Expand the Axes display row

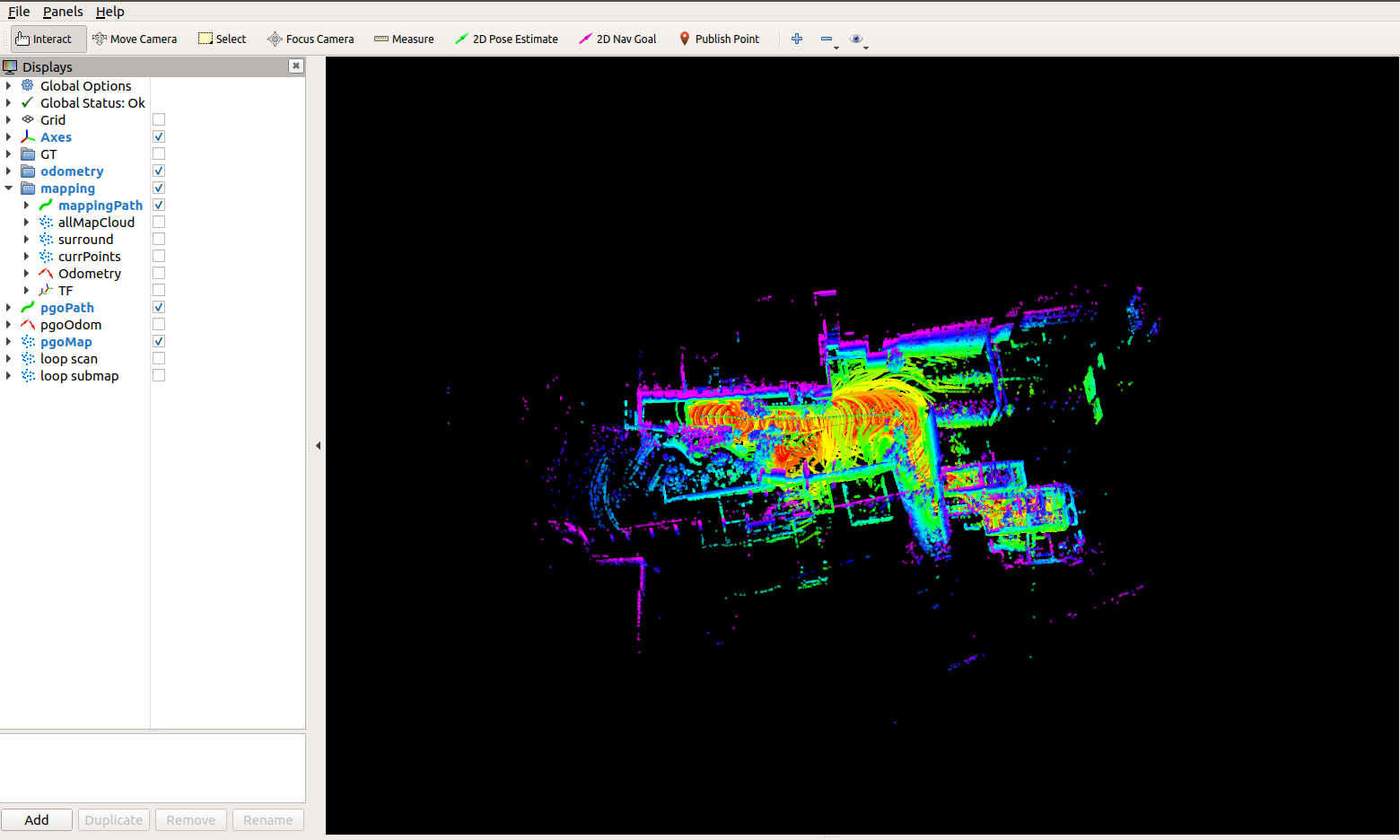pos(9,136)
